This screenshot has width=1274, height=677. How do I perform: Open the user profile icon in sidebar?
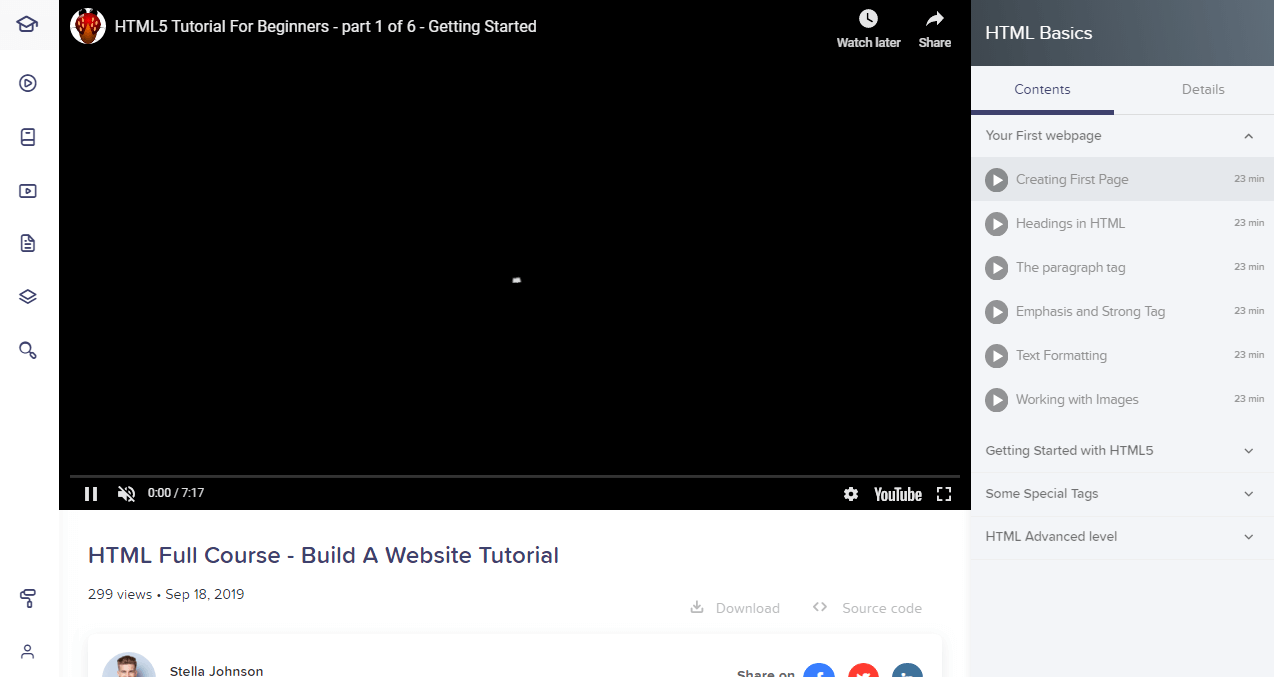[x=28, y=651]
